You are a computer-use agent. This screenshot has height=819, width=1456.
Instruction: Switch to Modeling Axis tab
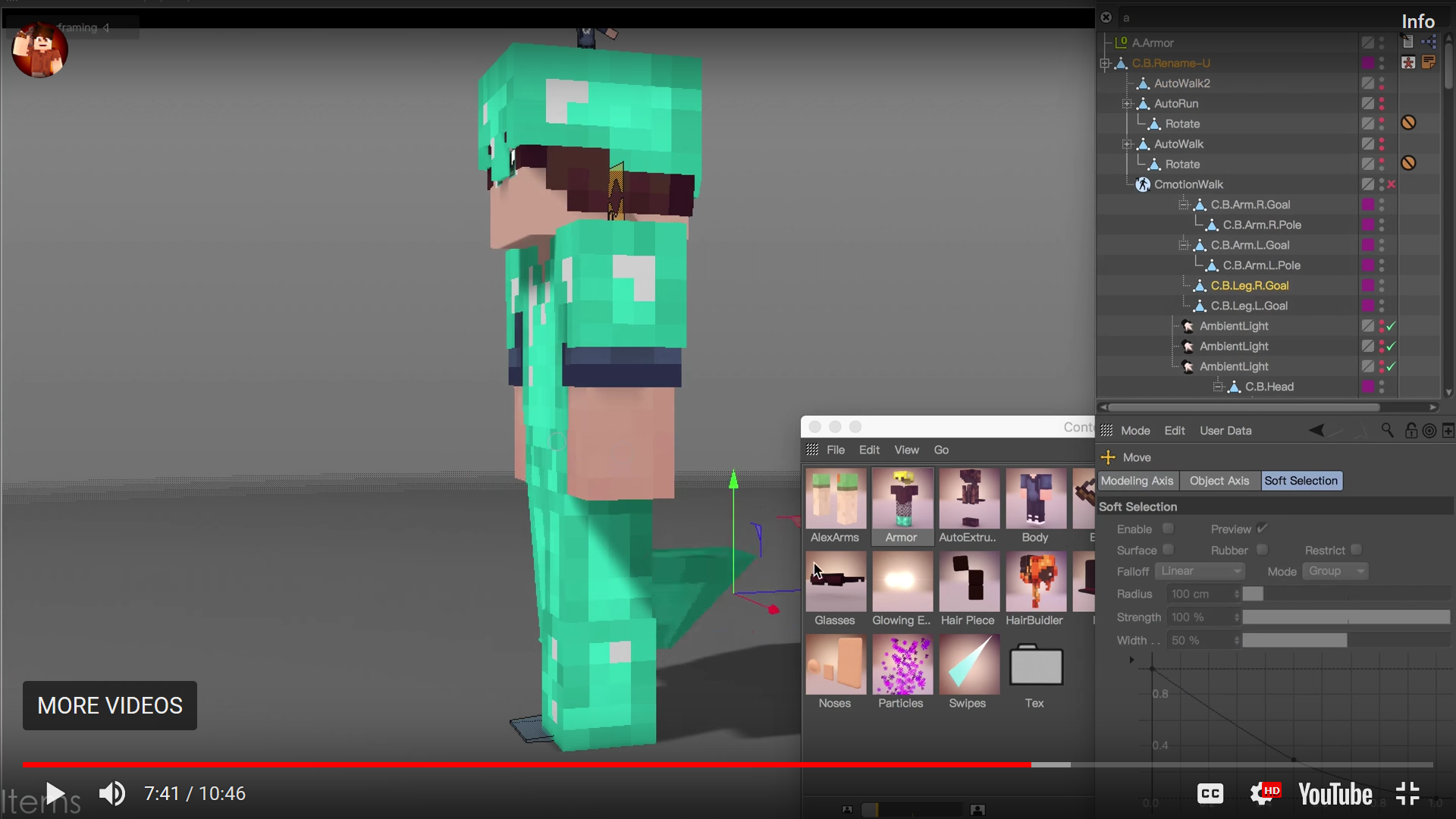pyautogui.click(x=1137, y=481)
